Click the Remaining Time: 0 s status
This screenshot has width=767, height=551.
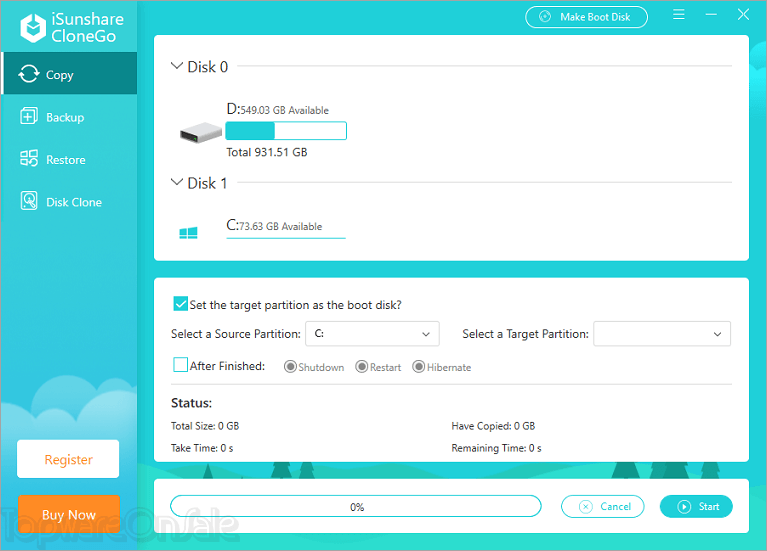[496, 448]
